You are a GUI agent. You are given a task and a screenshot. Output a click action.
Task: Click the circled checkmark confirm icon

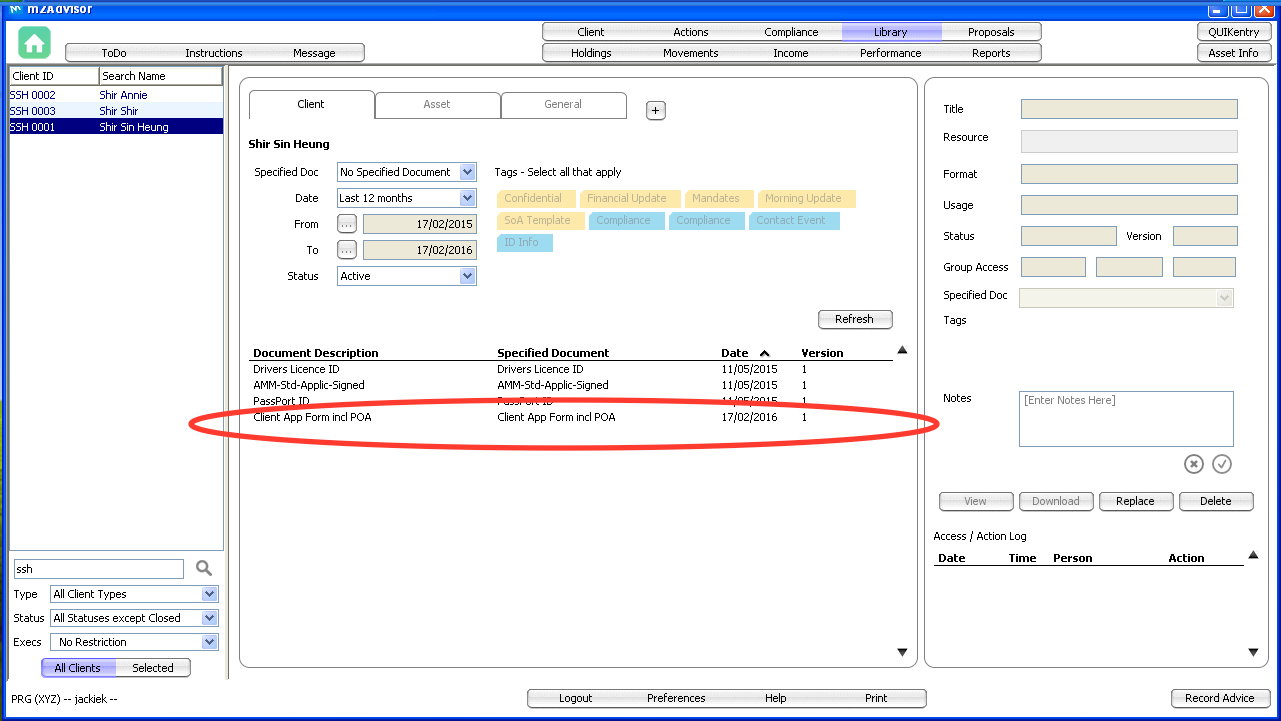pos(1221,464)
